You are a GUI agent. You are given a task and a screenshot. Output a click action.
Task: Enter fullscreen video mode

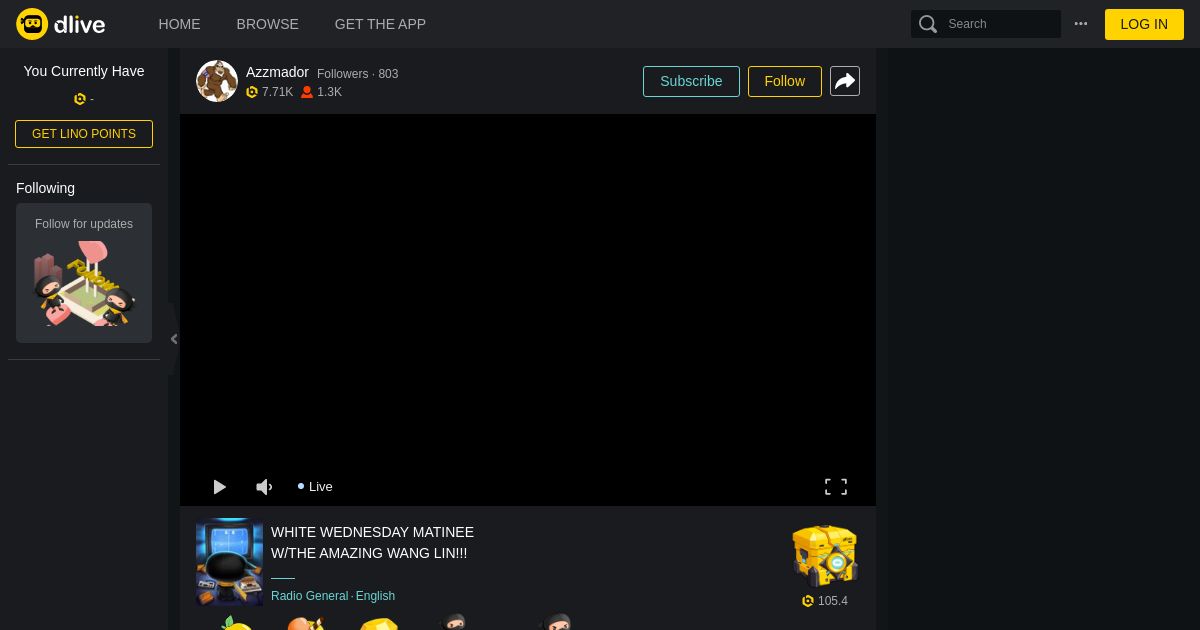click(x=836, y=487)
